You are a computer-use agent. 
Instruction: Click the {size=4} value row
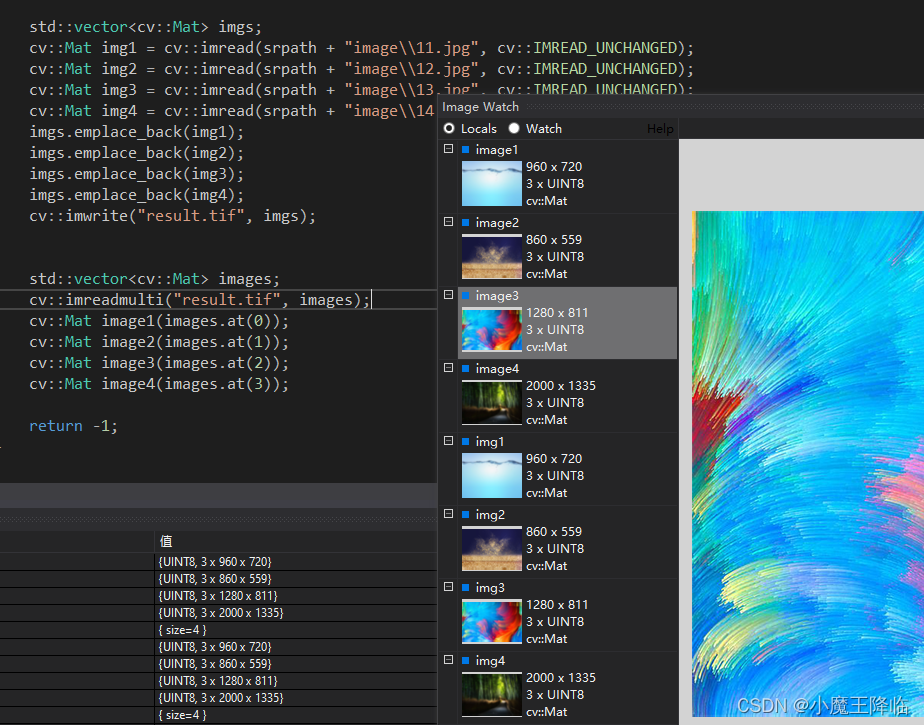184,629
